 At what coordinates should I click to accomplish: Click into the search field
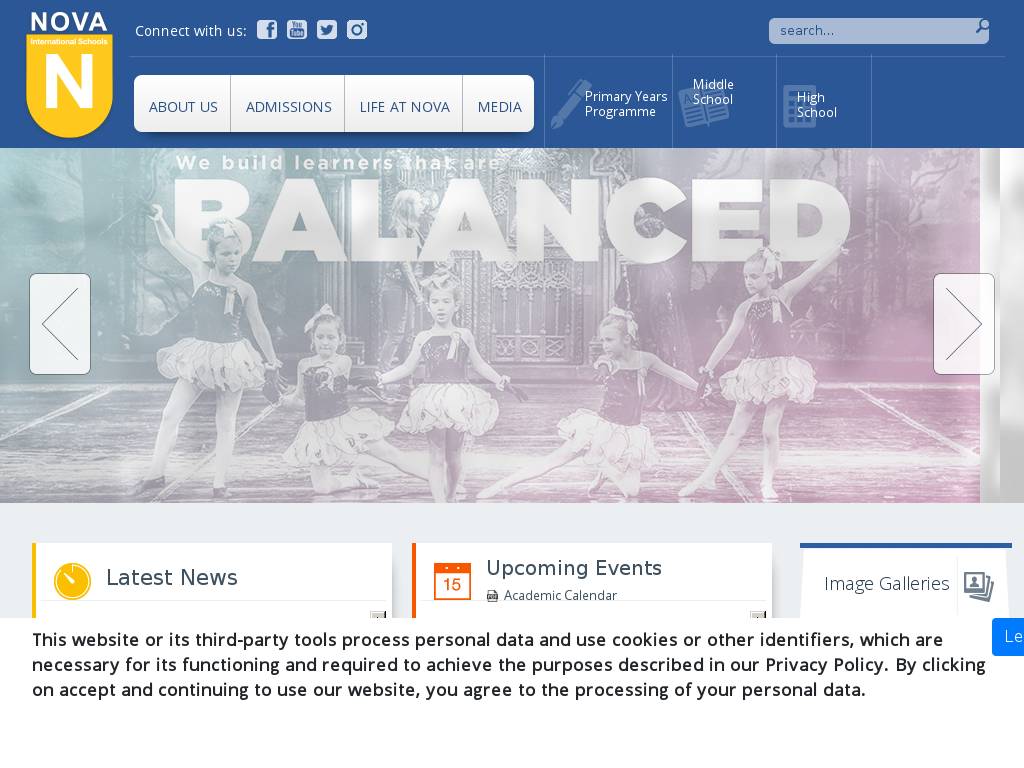[870, 31]
